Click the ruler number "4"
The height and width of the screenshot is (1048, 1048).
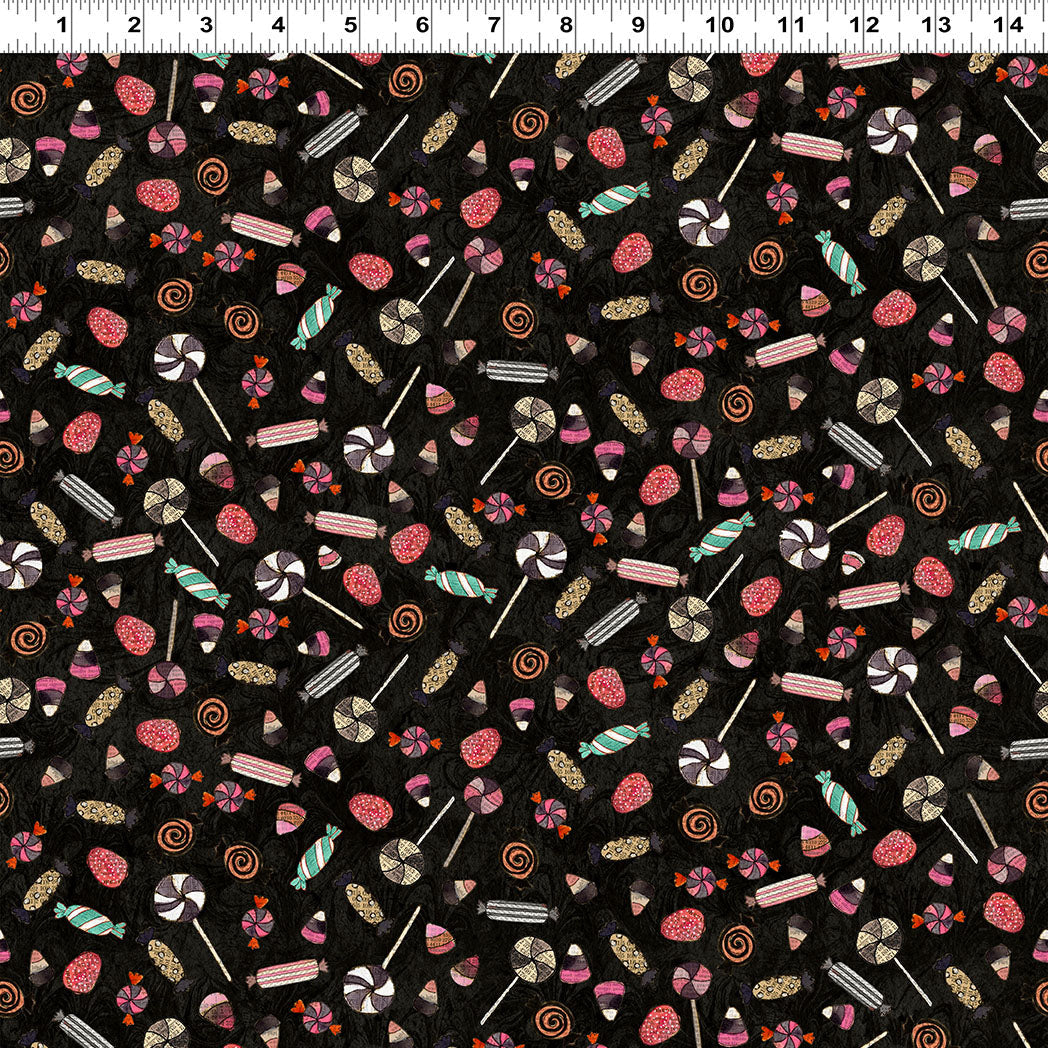click(278, 25)
